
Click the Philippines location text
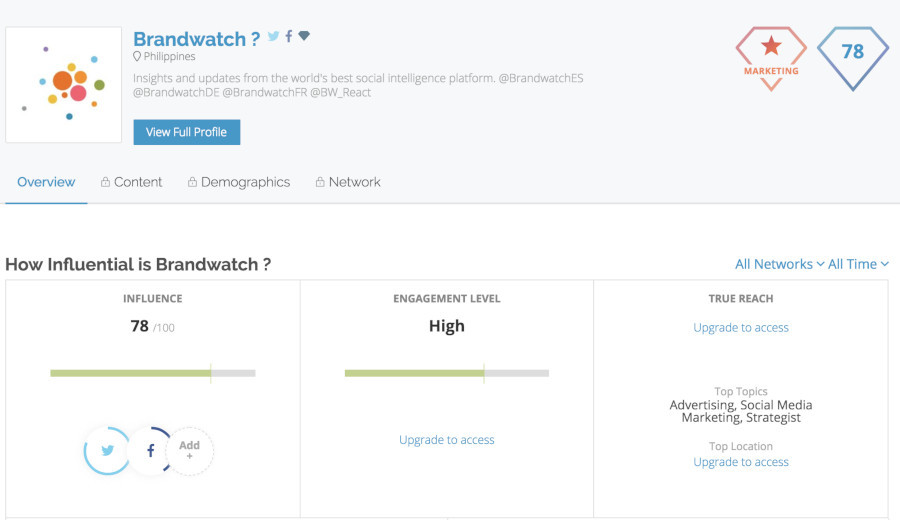(x=169, y=56)
